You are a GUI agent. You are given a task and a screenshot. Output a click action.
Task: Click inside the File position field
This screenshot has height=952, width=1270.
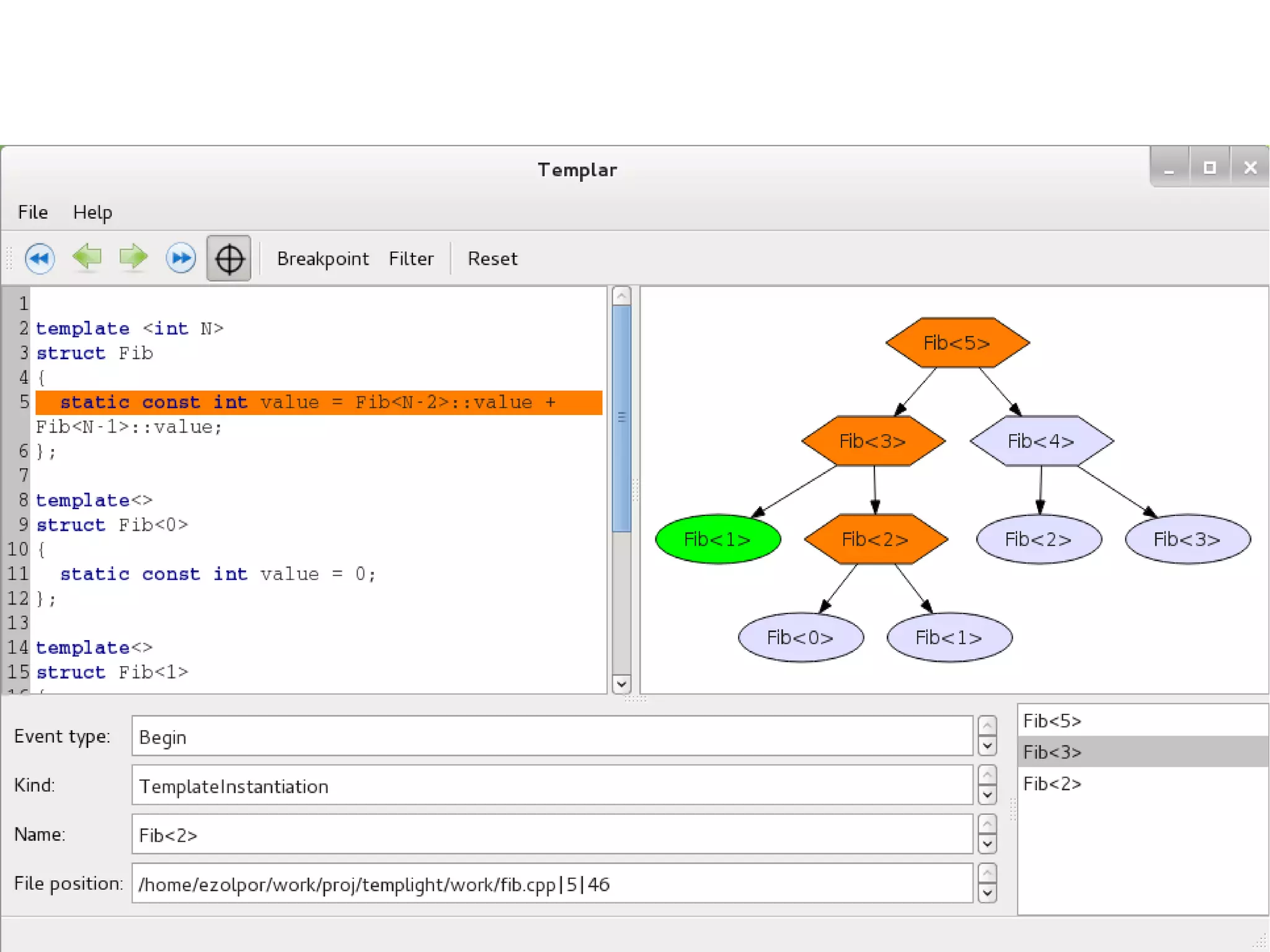click(551, 884)
